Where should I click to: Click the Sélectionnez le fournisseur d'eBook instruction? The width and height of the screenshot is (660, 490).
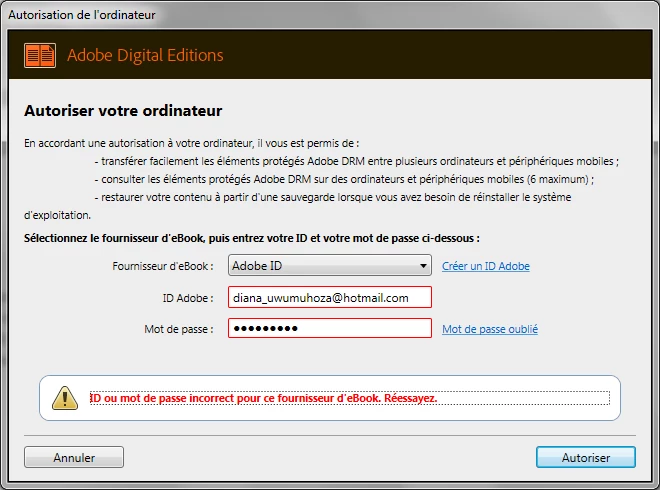[x=252, y=238]
